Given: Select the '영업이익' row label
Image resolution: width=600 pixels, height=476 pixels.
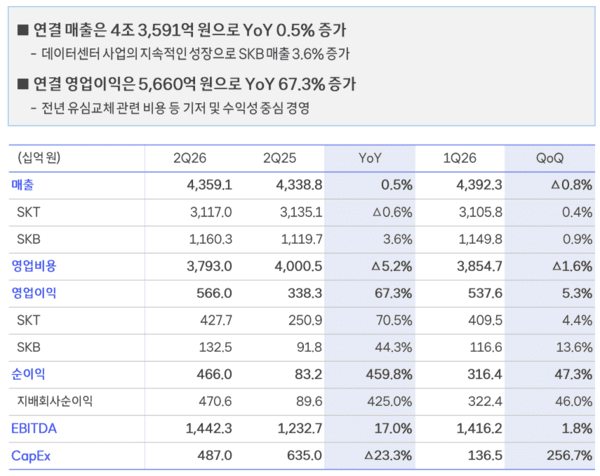Looking at the screenshot, I should coord(34,293).
